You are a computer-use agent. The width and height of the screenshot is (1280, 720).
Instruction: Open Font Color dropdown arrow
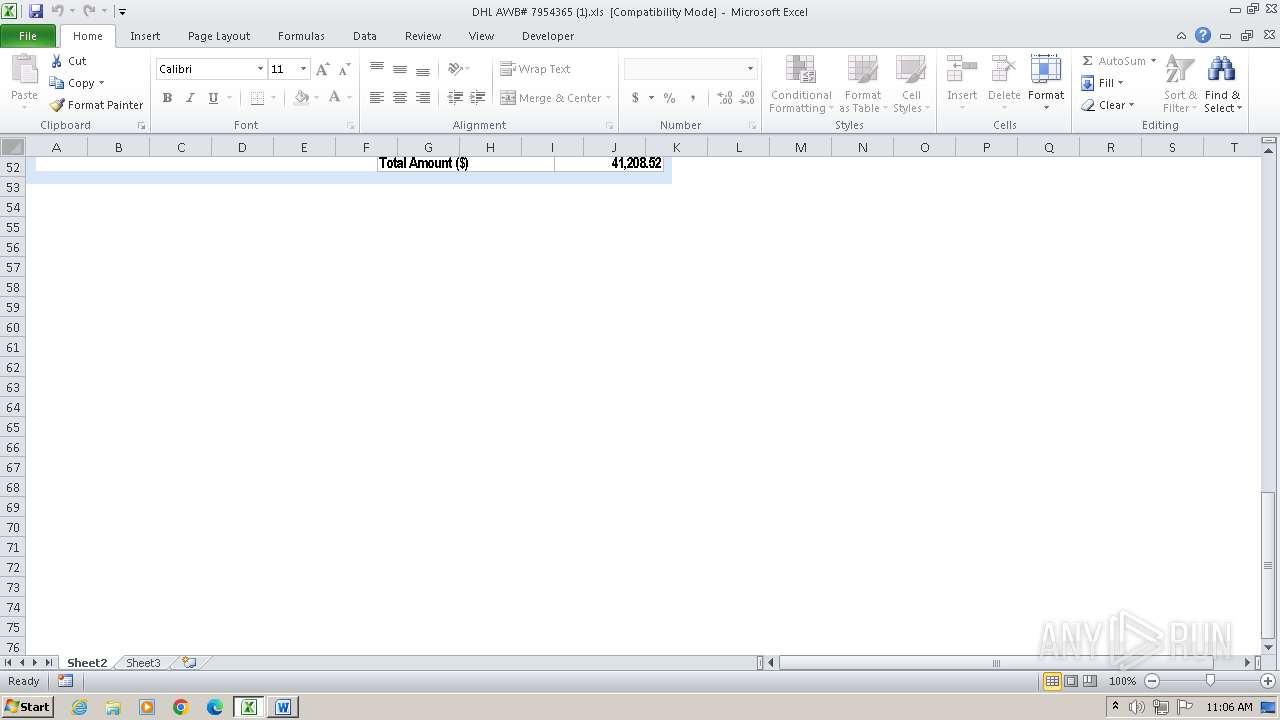tap(349, 98)
